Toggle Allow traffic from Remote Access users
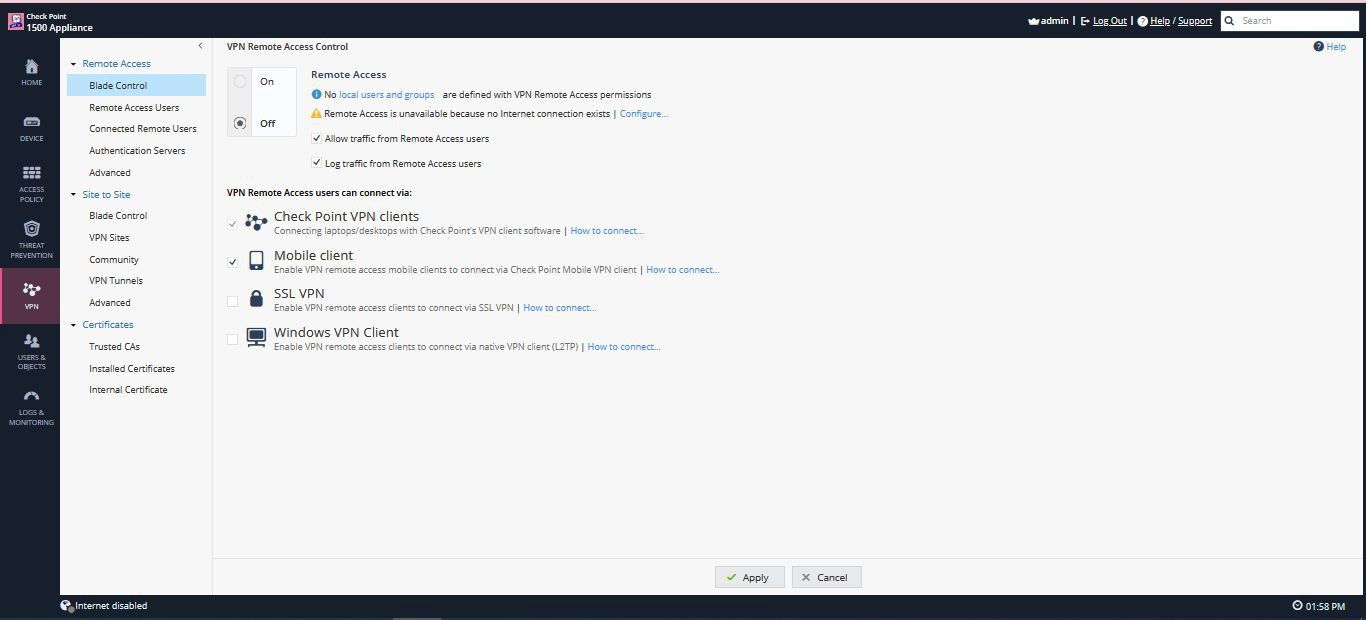 (317, 139)
